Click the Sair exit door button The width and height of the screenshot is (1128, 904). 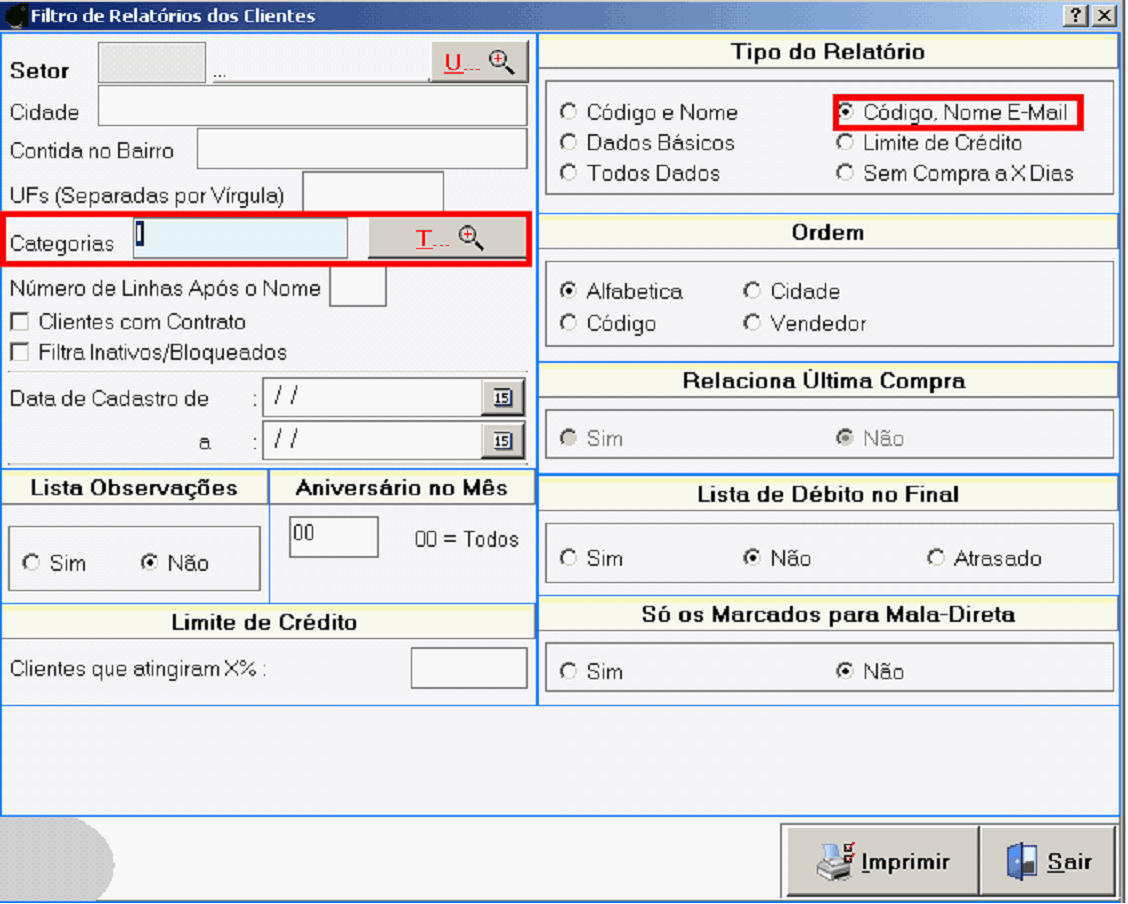(1048, 861)
